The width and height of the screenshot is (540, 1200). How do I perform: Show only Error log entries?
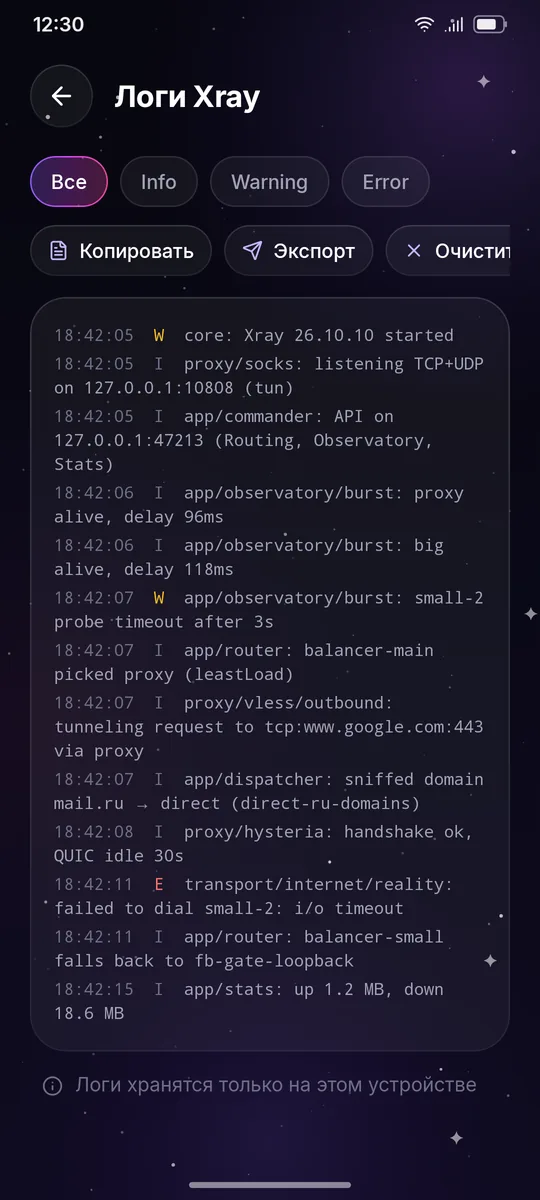pyautogui.click(x=385, y=182)
